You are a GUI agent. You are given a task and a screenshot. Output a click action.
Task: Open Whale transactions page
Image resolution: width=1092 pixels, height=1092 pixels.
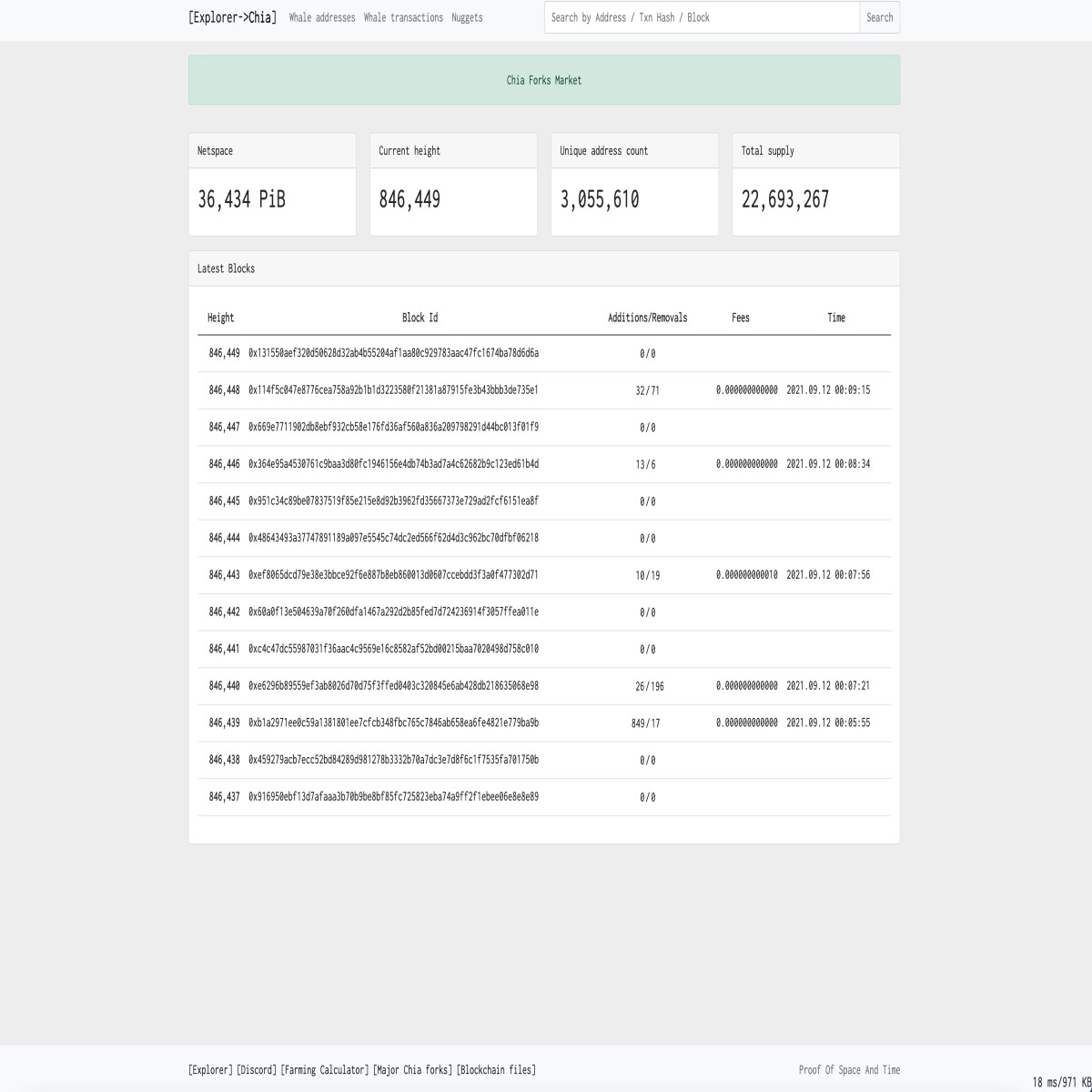(403, 17)
